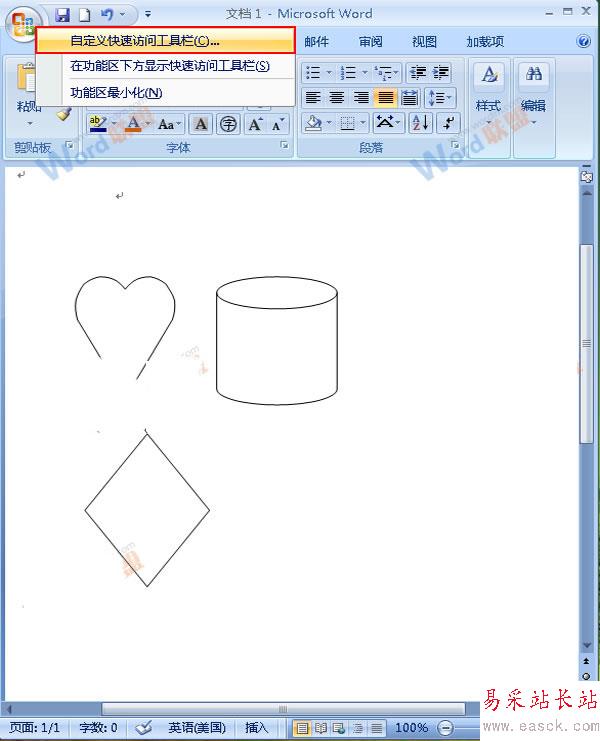Toggle Distributed alignment
Screen dimensions: 600x741
pyautogui.click(x=409, y=98)
